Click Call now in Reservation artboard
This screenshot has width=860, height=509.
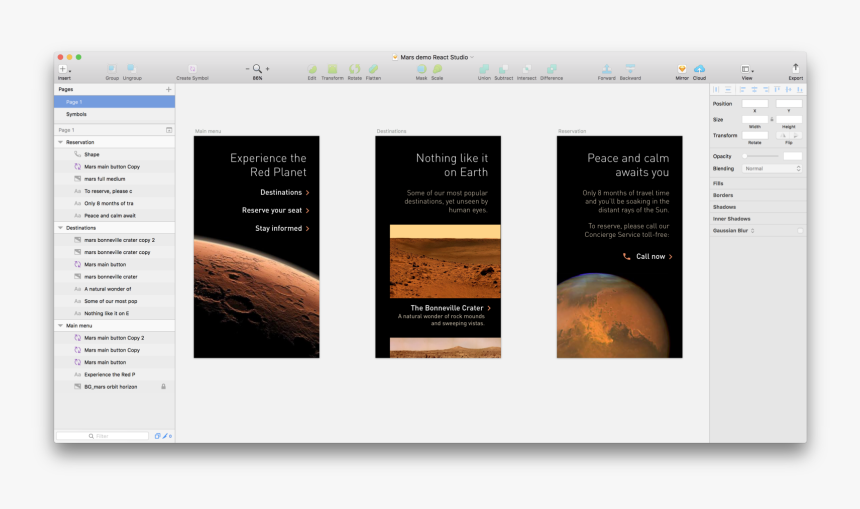[x=650, y=256]
